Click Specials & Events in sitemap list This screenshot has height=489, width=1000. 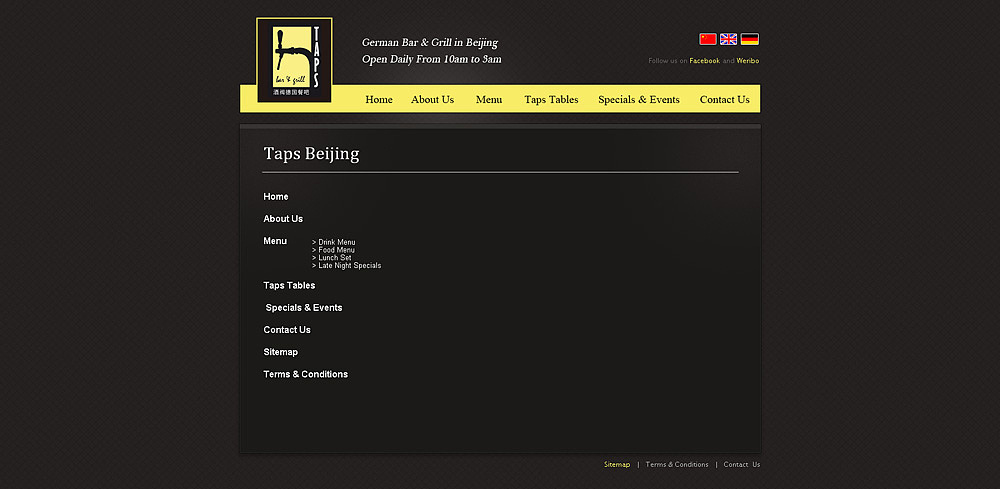pos(304,307)
